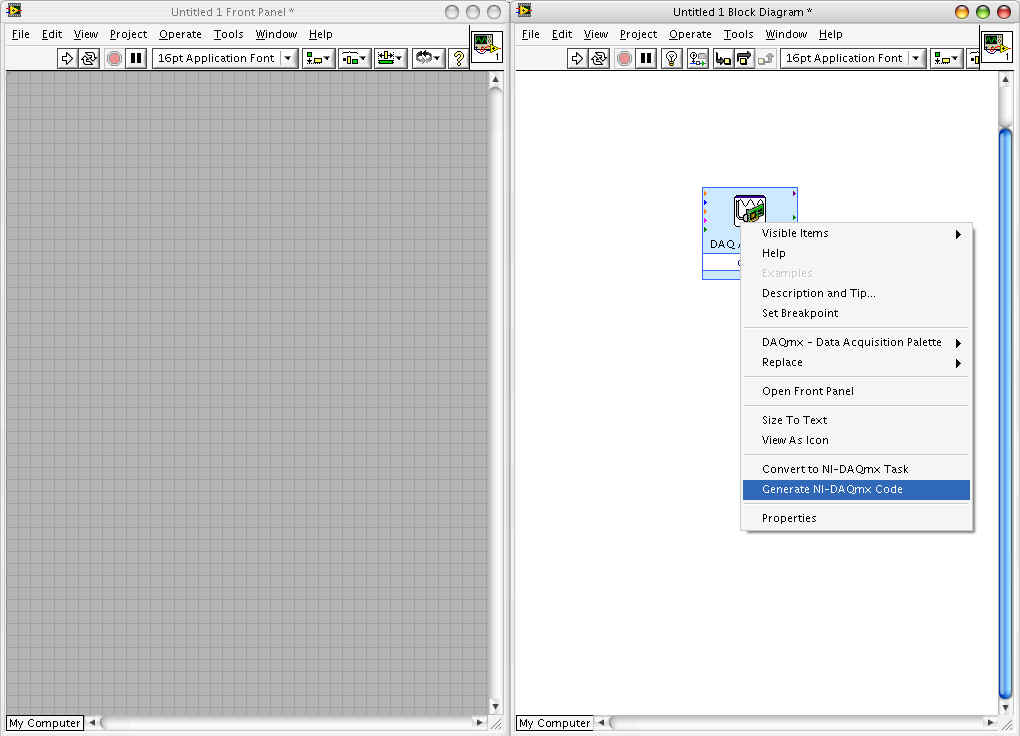
Task: Click Front Panel horizontal scroll left arrow
Action: pyautogui.click(x=92, y=722)
